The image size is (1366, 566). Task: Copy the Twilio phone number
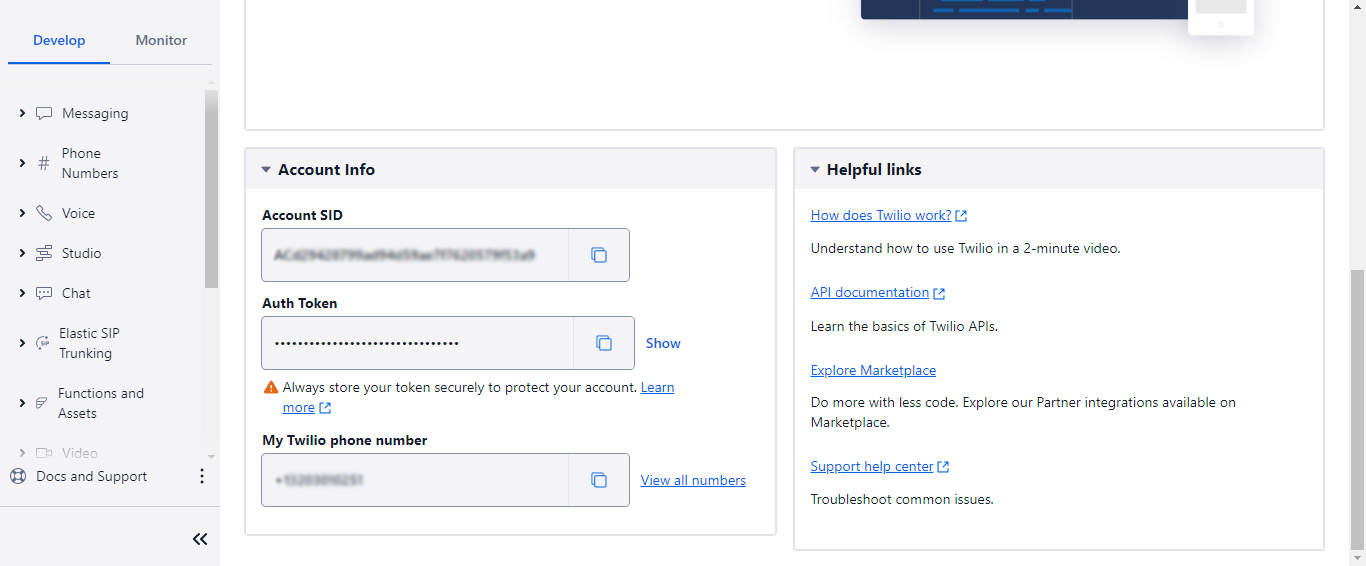pos(599,480)
